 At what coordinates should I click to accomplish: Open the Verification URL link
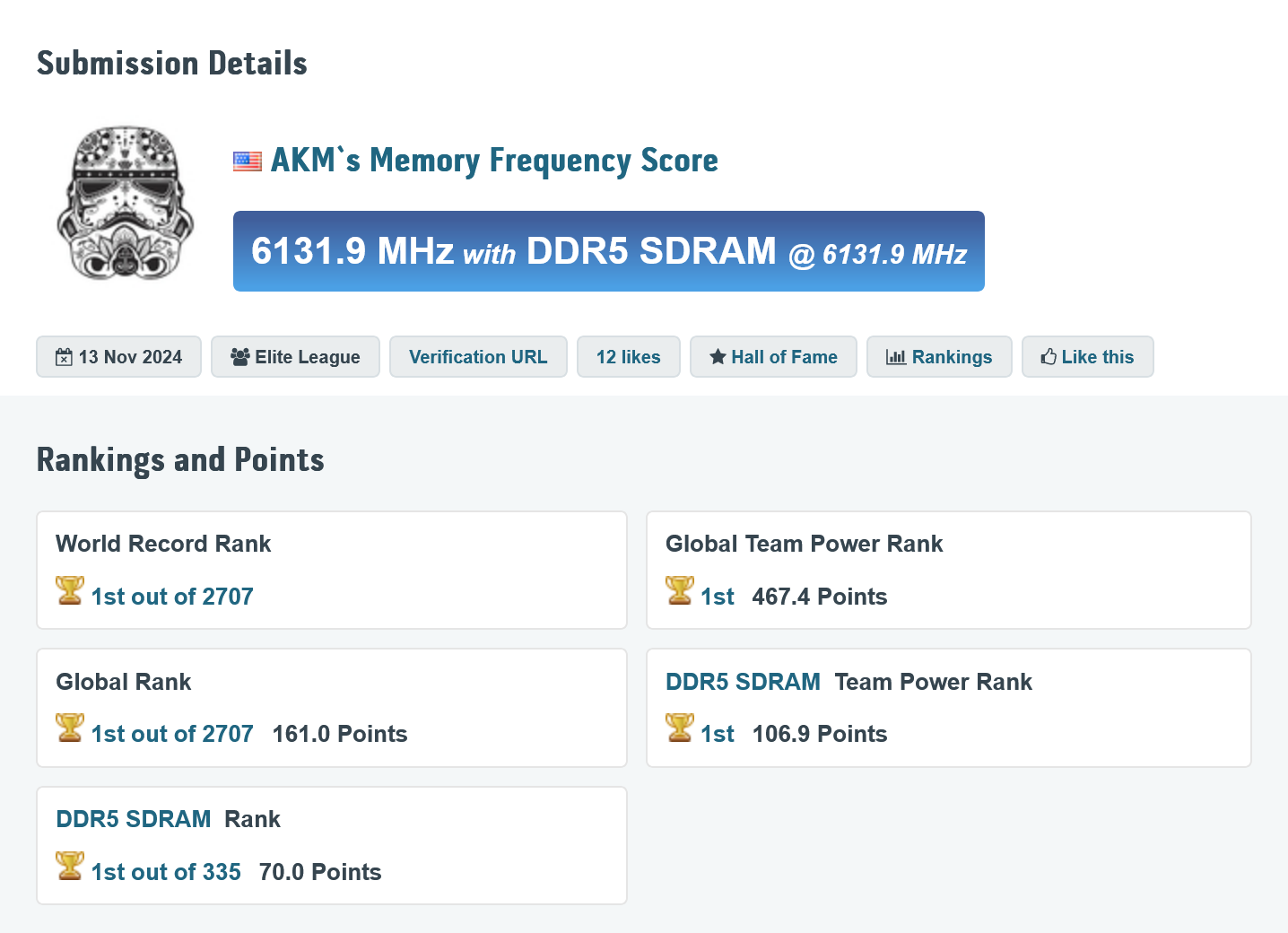tap(477, 357)
